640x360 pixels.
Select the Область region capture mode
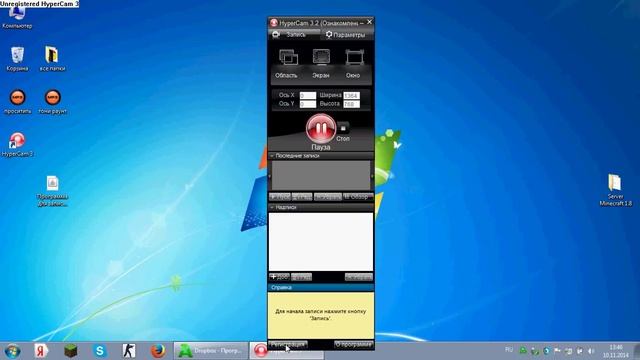[287, 63]
